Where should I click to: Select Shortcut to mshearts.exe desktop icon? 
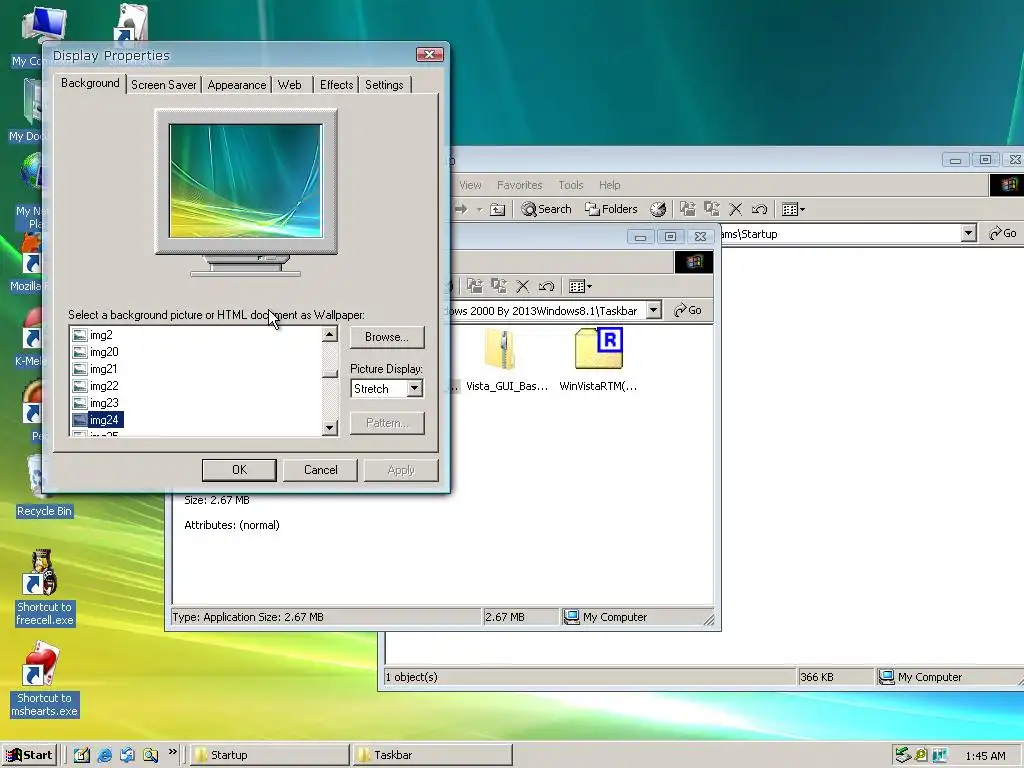[x=44, y=679]
